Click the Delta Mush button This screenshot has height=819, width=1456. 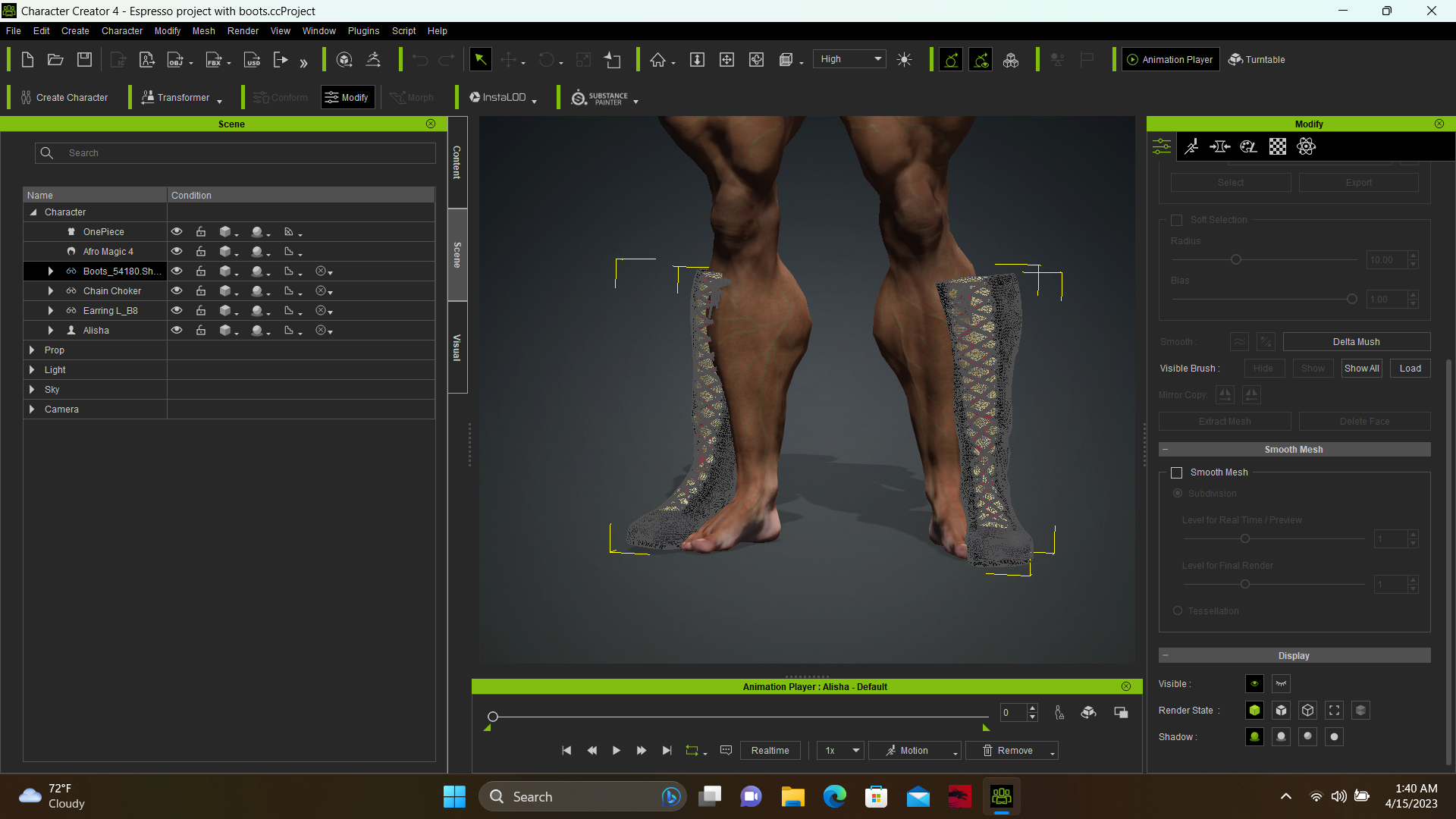point(1357,342)
